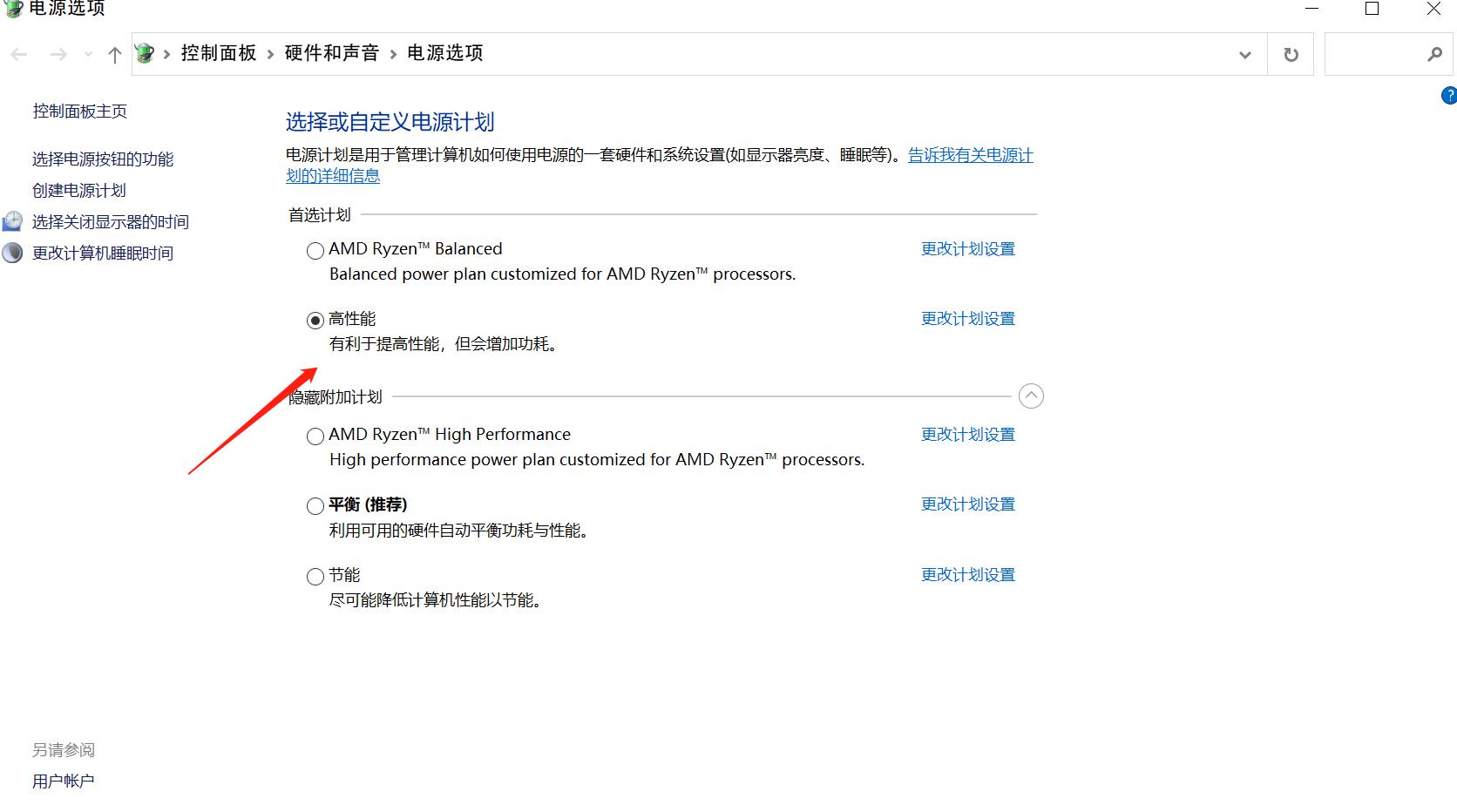Screen dimensions: 1457x812
Task: Click the up-one-level arrow
Action: (114, 54)
